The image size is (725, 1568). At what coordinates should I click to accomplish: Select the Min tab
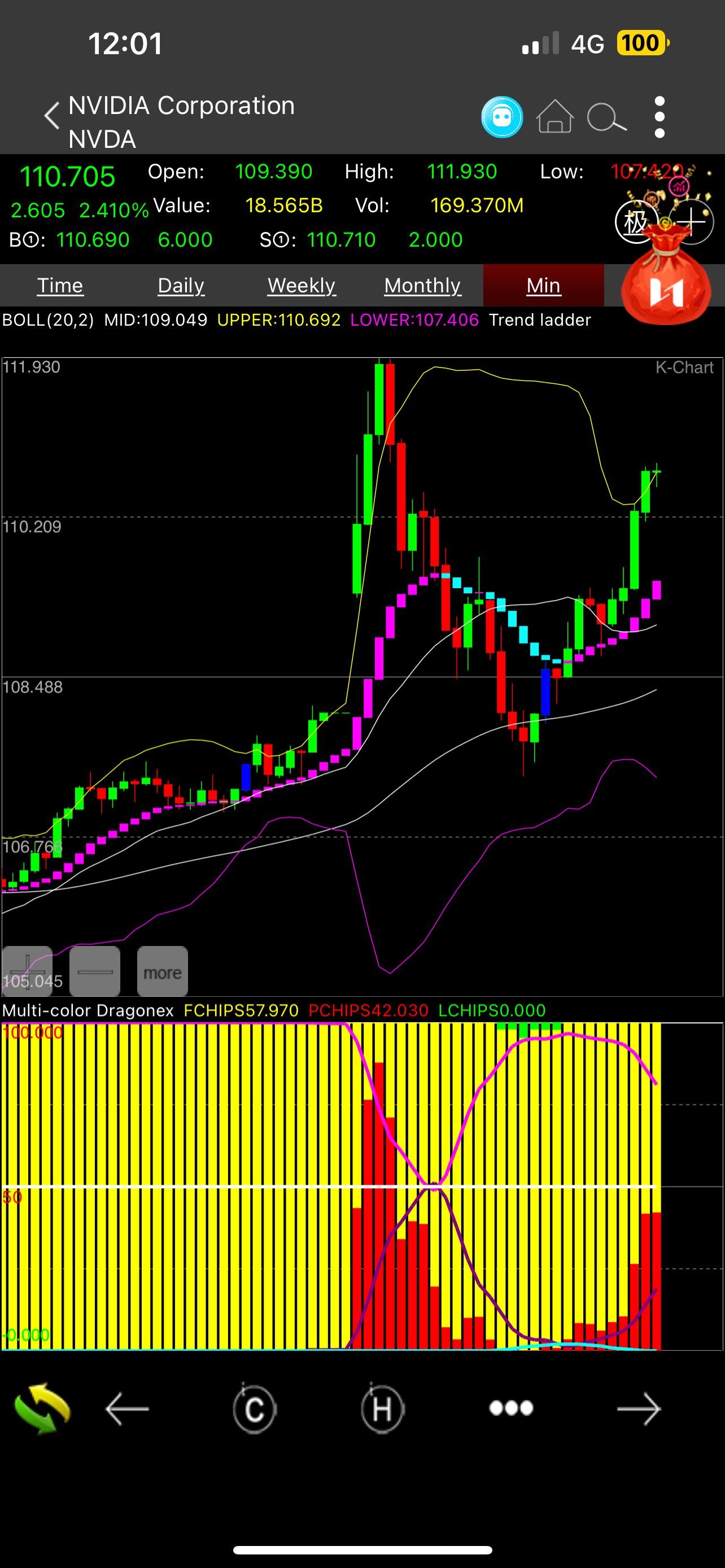544,286
